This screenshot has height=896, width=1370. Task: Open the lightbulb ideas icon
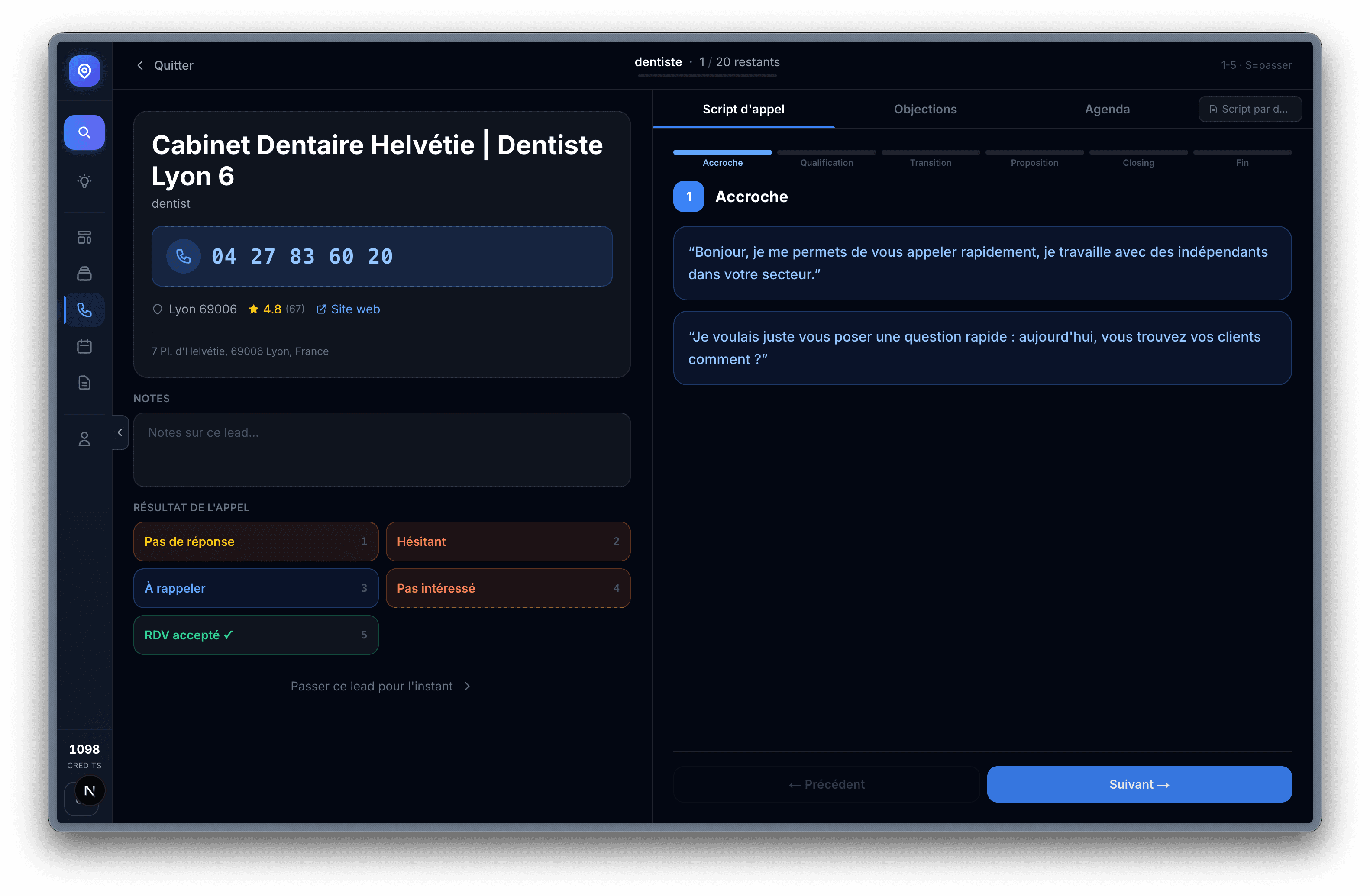coord(84,180)
